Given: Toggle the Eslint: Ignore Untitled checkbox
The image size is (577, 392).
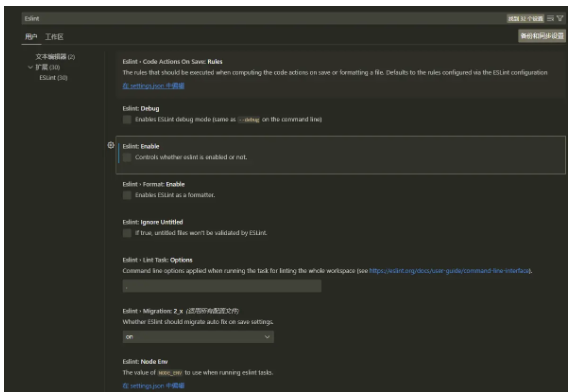Looking at the screenshot, I should point(127,233).
